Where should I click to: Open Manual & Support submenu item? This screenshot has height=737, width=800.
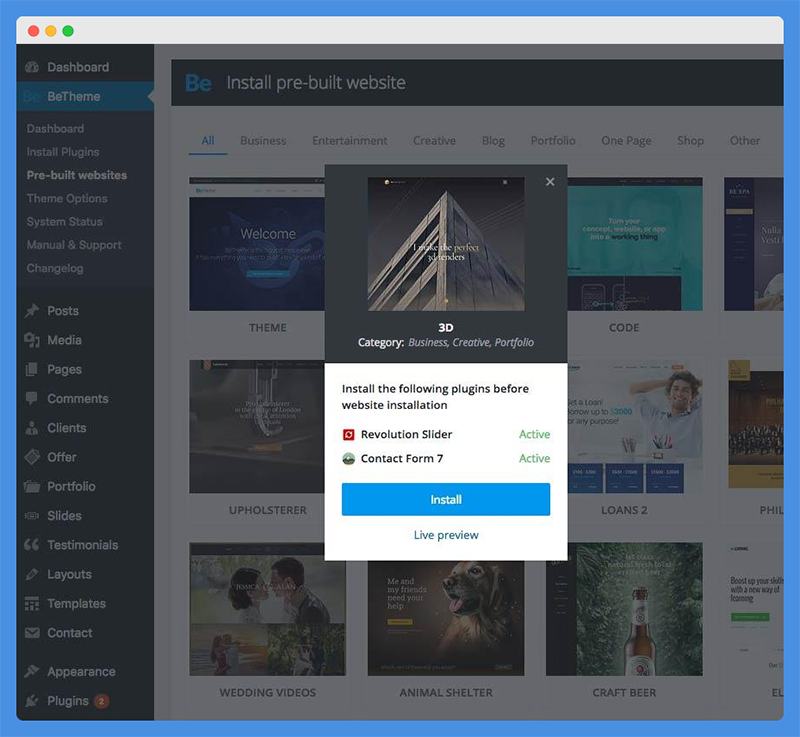point(74,245)
